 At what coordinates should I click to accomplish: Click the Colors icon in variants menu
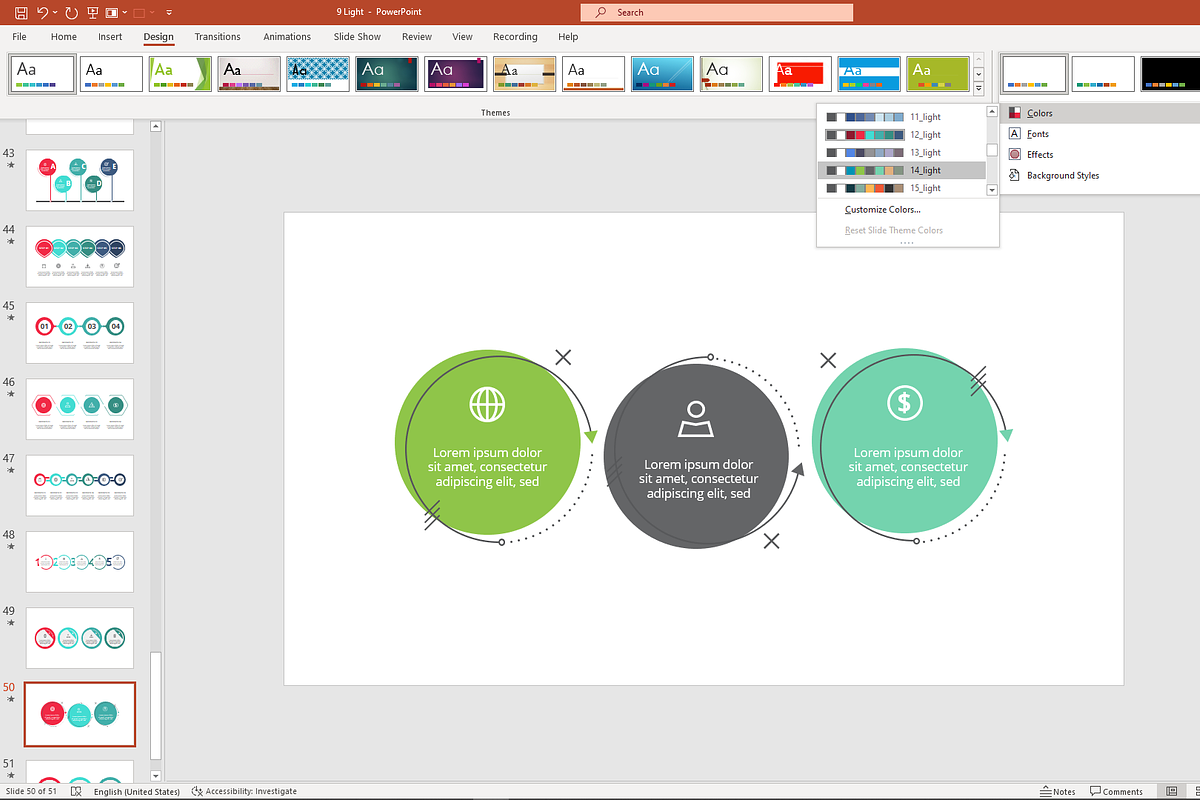1015,113
